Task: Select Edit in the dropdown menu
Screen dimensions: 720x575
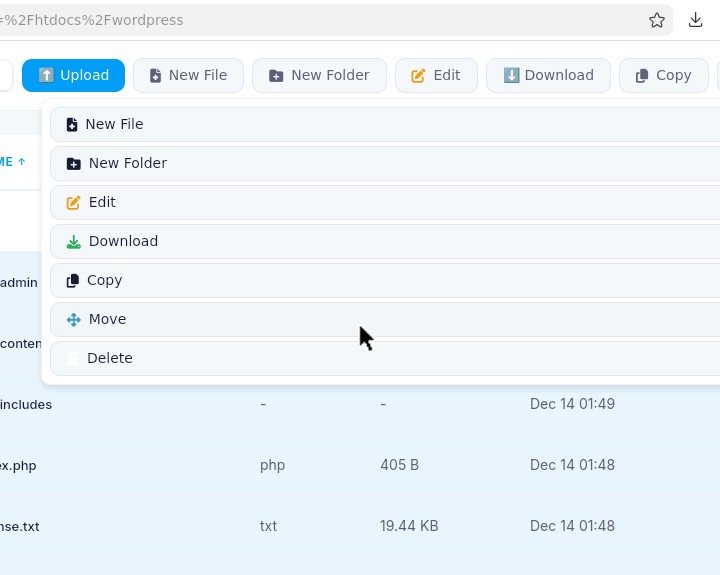Action: click(102, 202)
